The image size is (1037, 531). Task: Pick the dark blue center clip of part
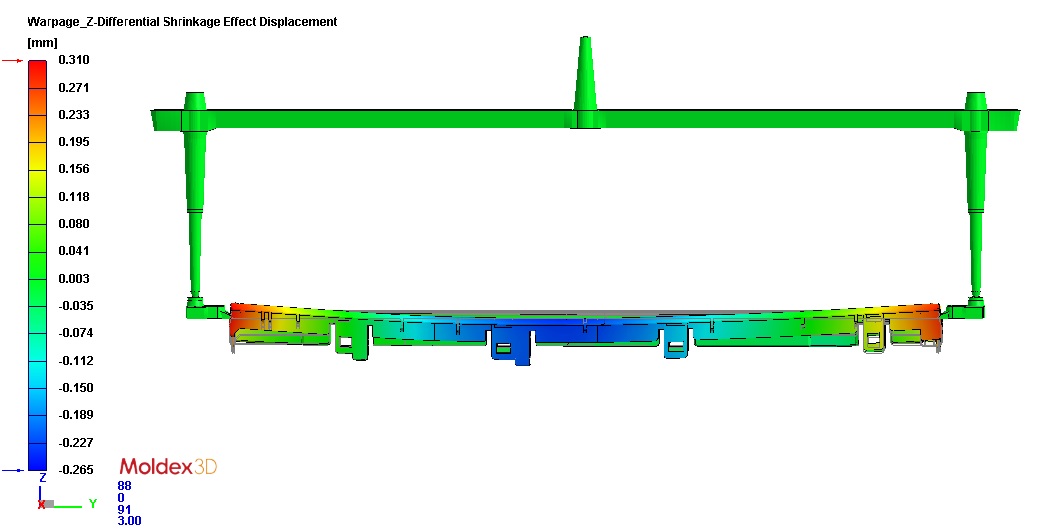[511, 347]
